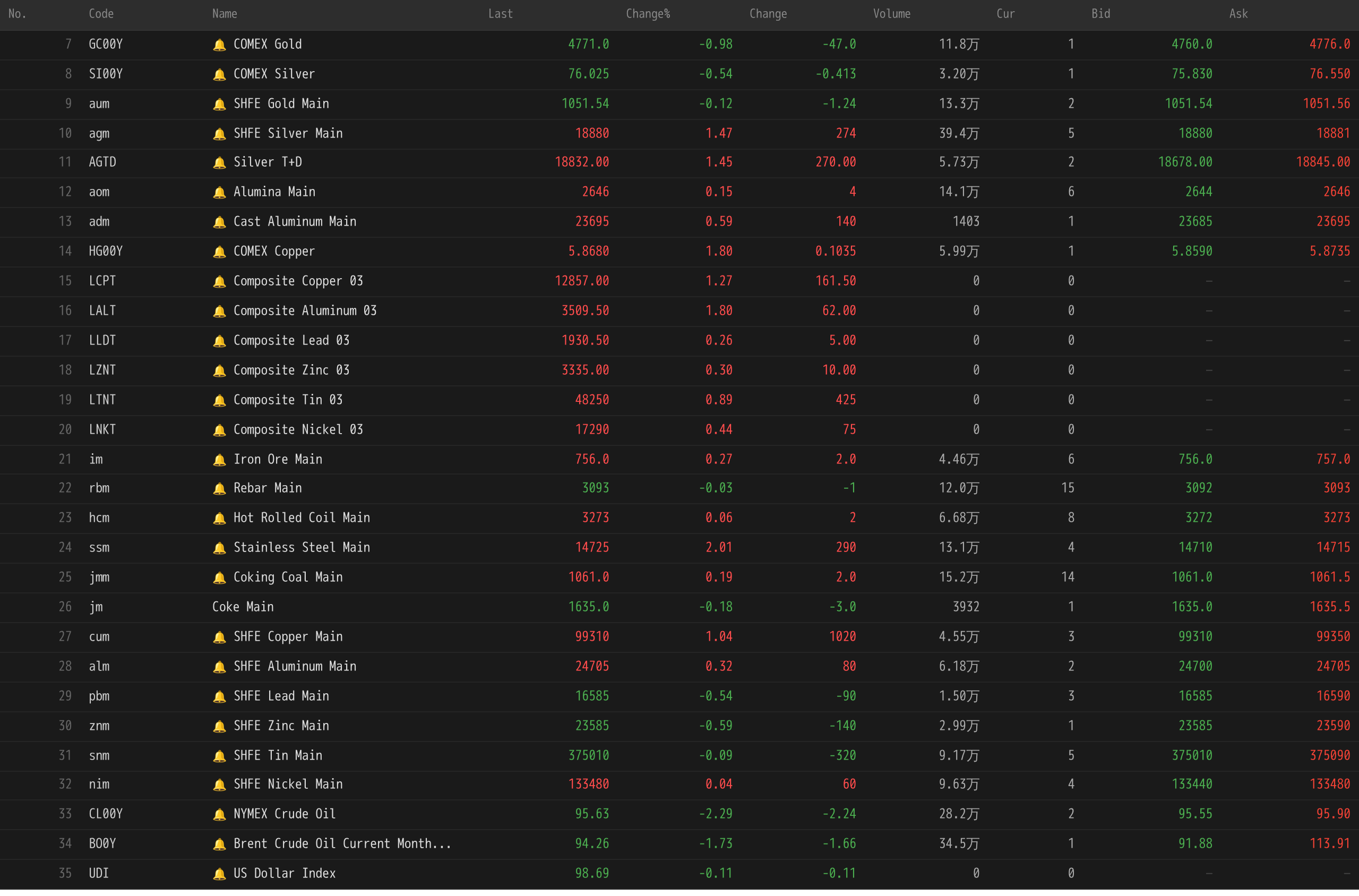This screenshot has width=1359, height=896.
Task: Click the bell beside Stainless Steel Main
Action: (x=219, y=547)
